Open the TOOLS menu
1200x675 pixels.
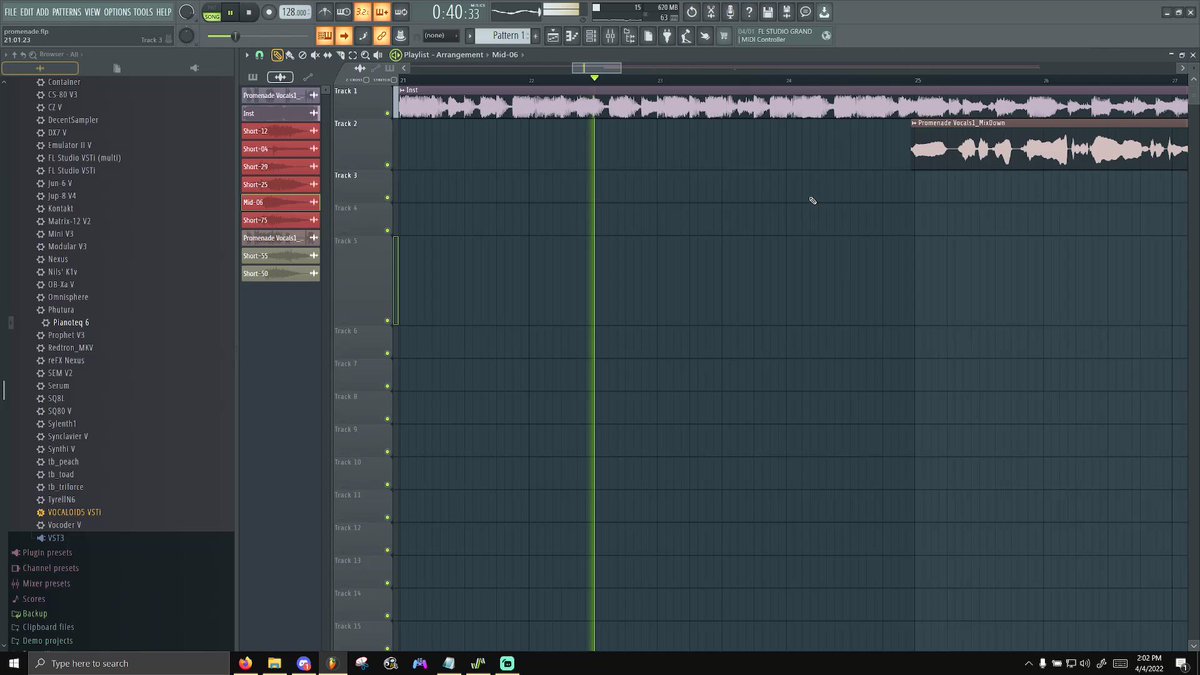pos(144,12)
